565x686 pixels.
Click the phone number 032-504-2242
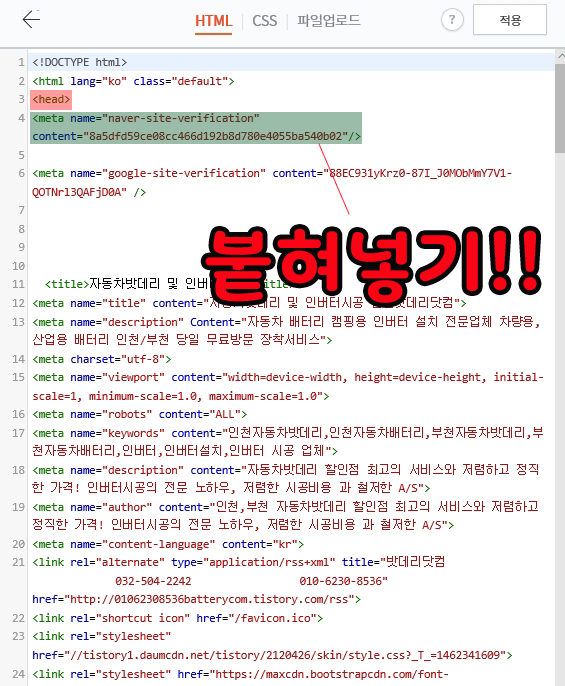(x=153, y=581)
